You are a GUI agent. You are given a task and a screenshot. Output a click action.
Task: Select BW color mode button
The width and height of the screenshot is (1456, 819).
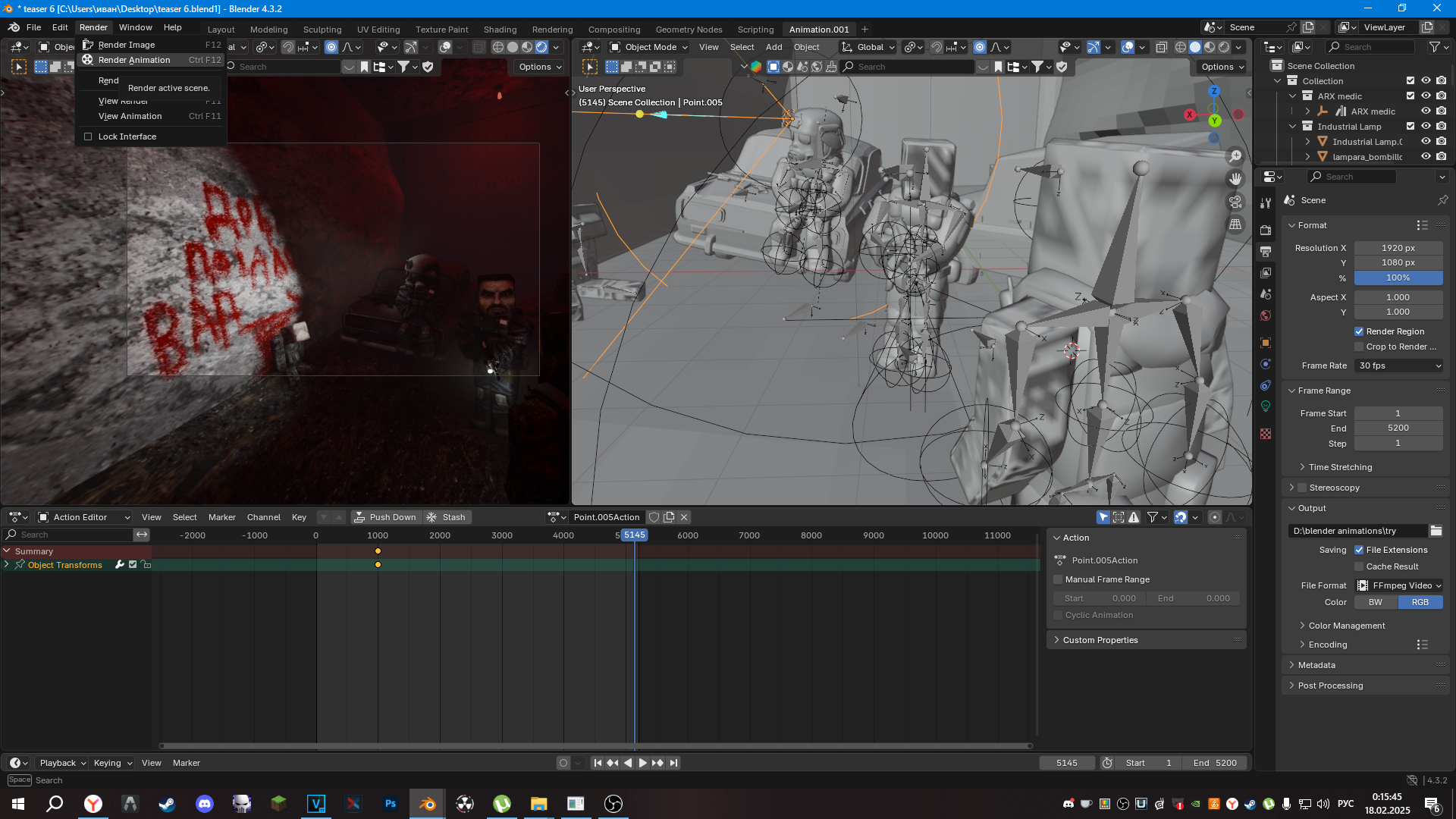[x=1376, y=602]
